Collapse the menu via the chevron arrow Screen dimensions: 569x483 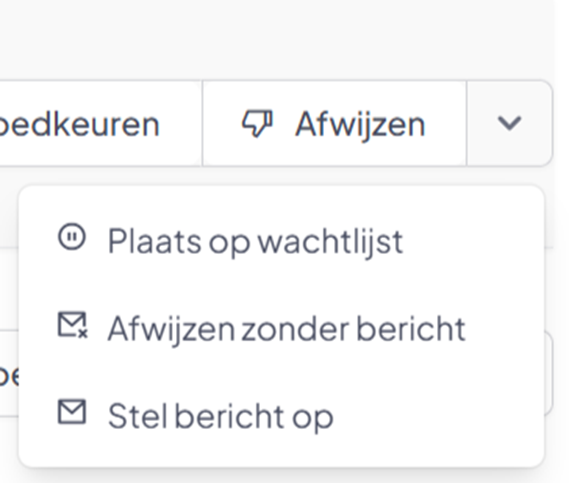(x=509, y=123)
